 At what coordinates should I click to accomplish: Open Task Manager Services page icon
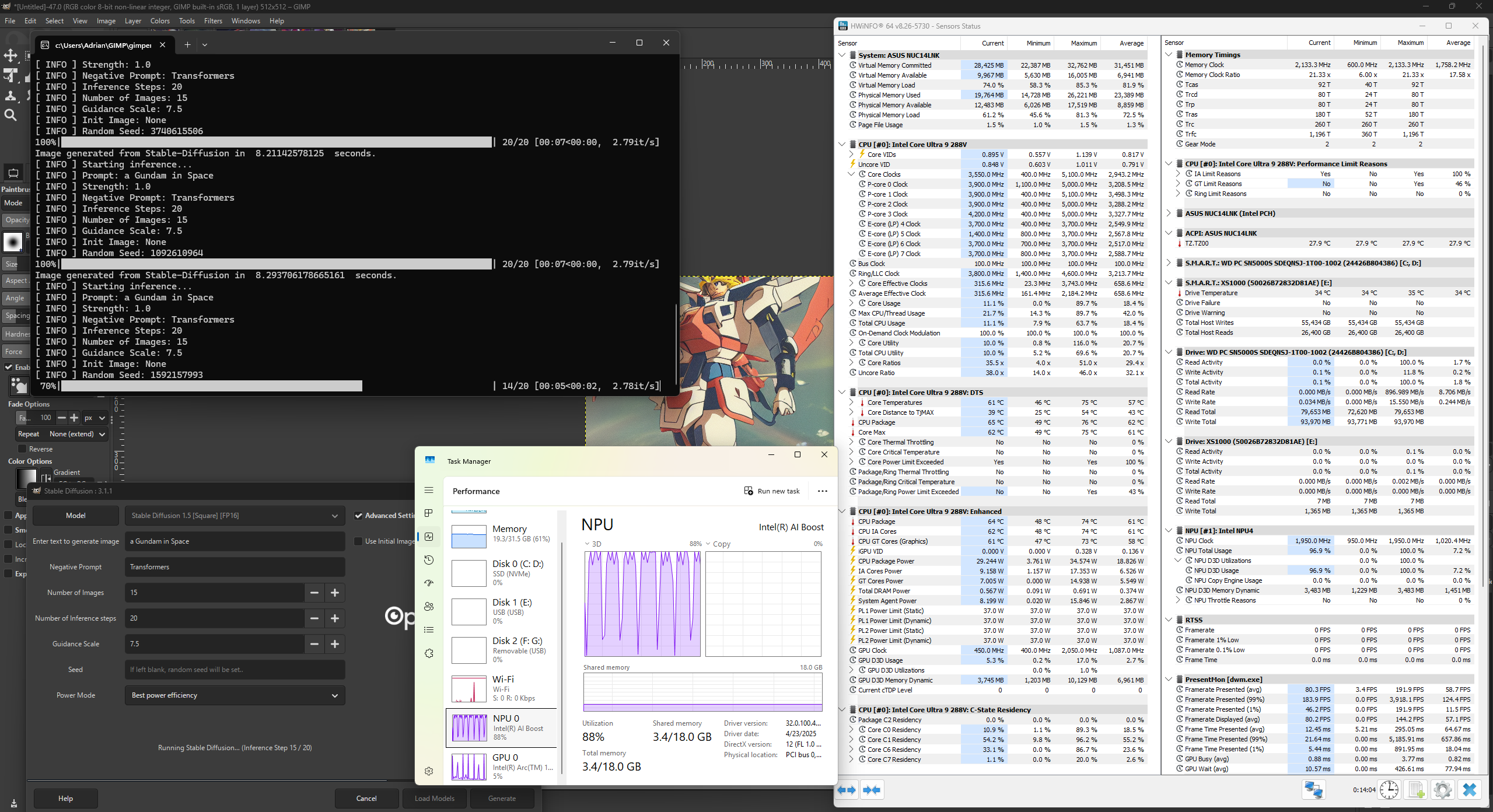pyautogui.click(x=429, y=653)
